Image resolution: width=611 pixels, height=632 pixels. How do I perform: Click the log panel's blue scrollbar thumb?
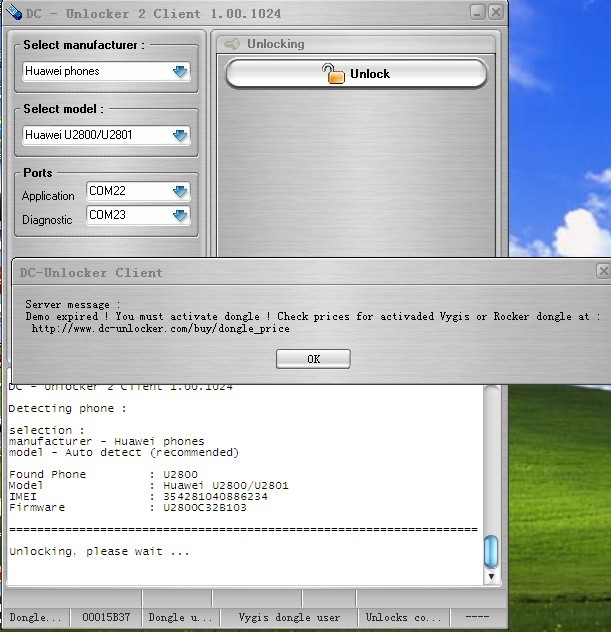tap(490, 551)
